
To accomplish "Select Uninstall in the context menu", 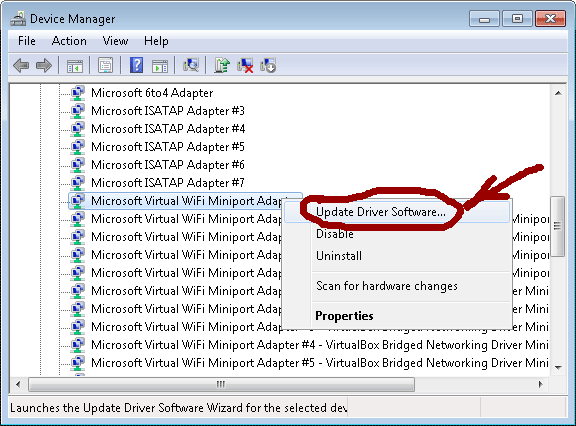I will 339,256.
